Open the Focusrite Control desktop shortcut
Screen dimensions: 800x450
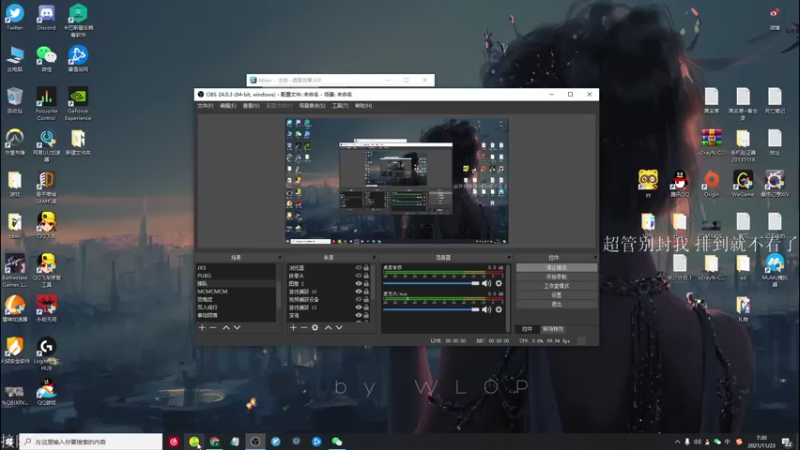click(x=46, y=104)
